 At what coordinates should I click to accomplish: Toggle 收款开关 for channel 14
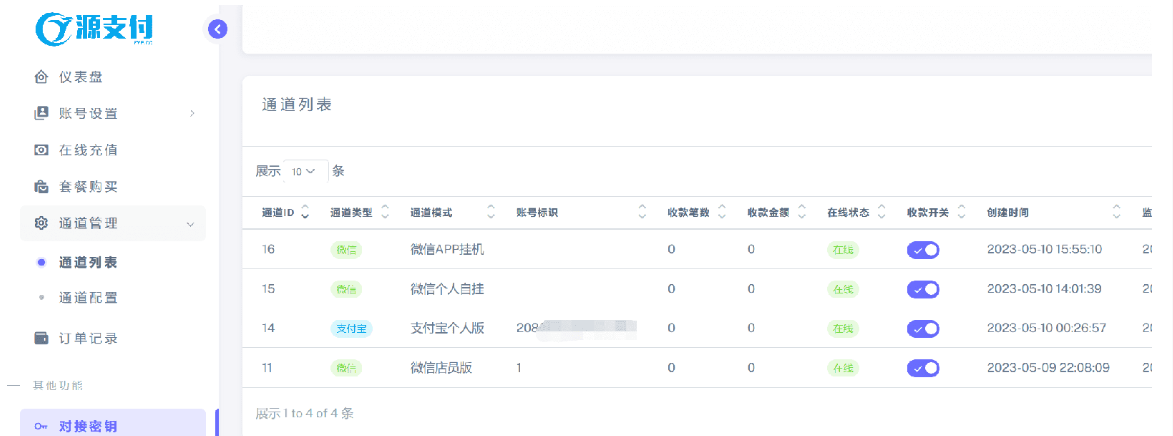point(923,328)
